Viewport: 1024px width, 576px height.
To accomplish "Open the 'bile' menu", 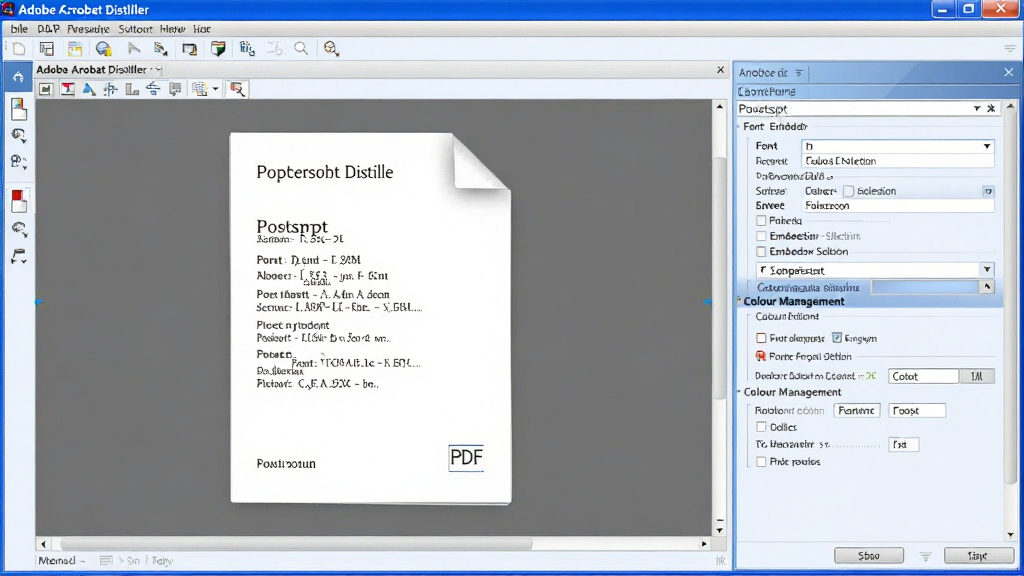I will click(x=19, y=29).
